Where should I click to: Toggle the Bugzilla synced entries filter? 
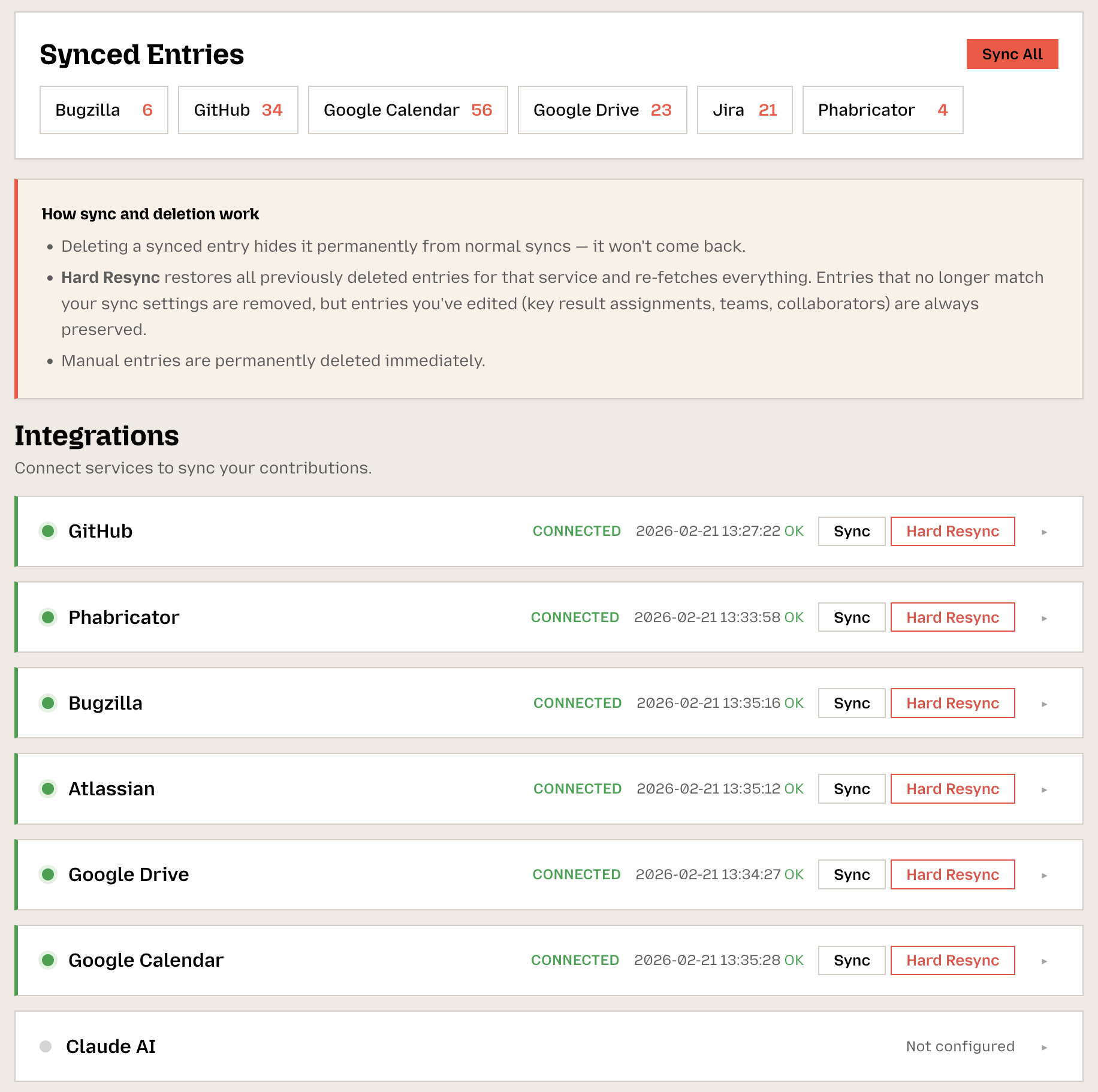coord(103,110)
